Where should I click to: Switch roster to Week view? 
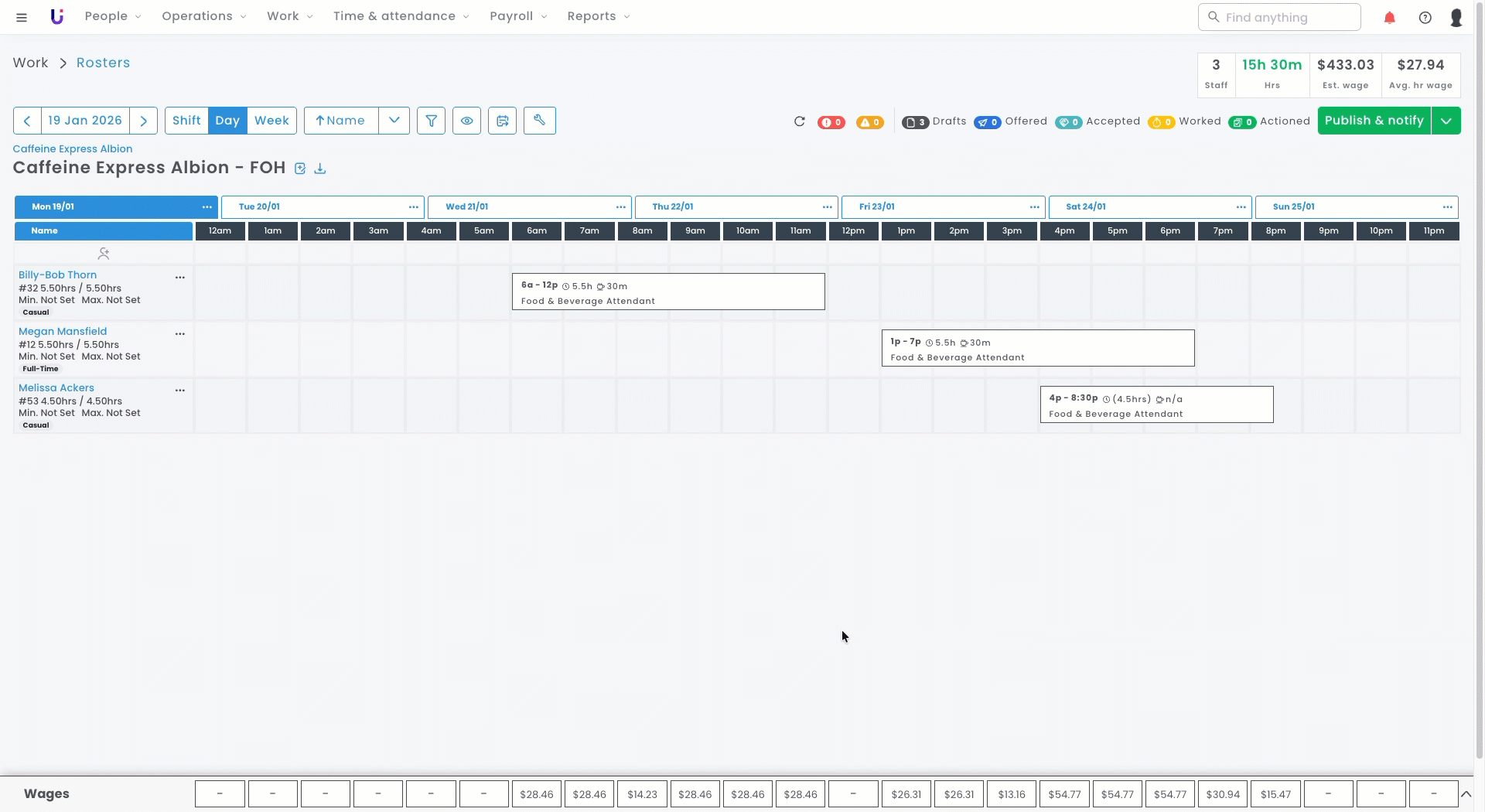271,121
